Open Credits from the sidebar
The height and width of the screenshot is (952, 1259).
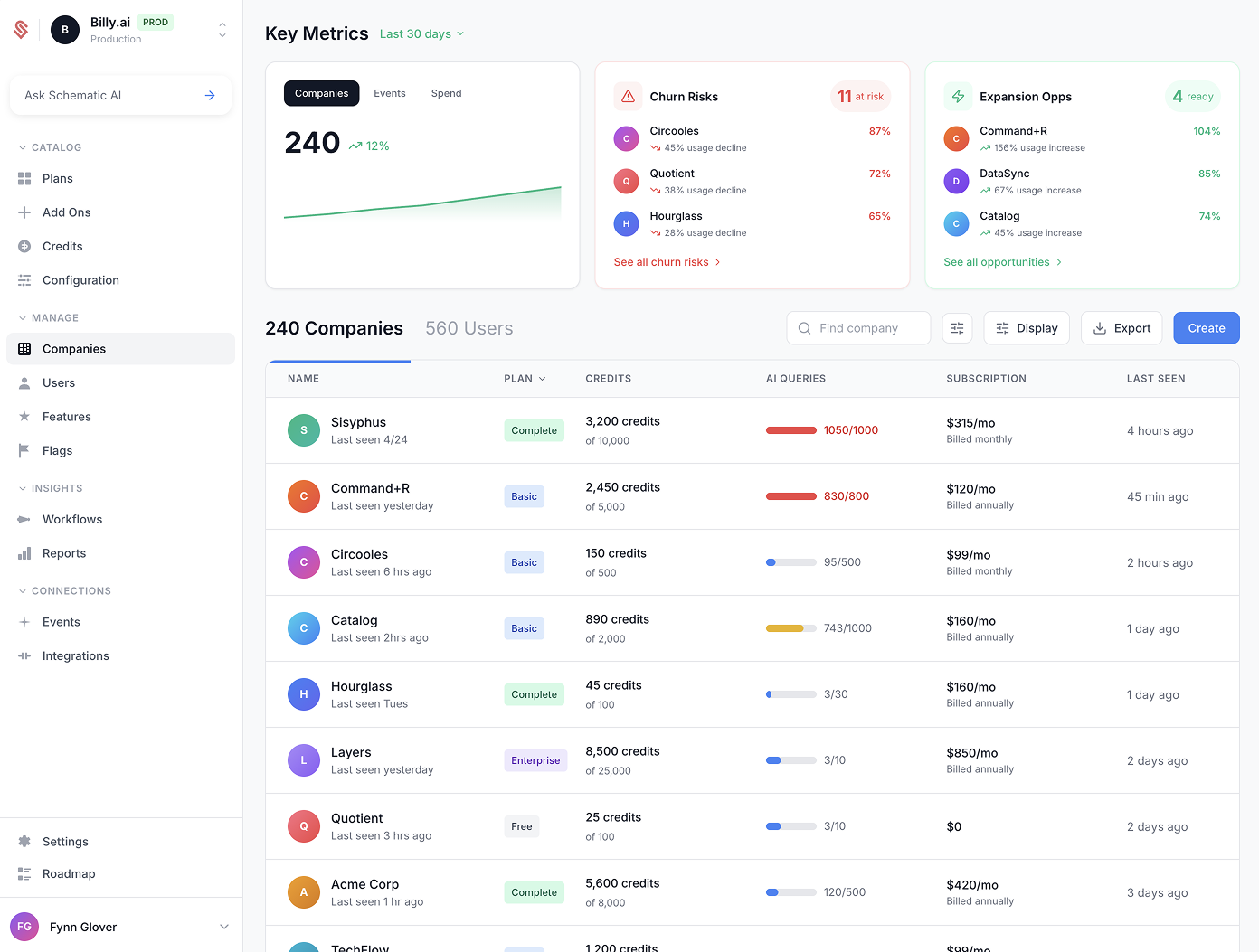(62, 246)
